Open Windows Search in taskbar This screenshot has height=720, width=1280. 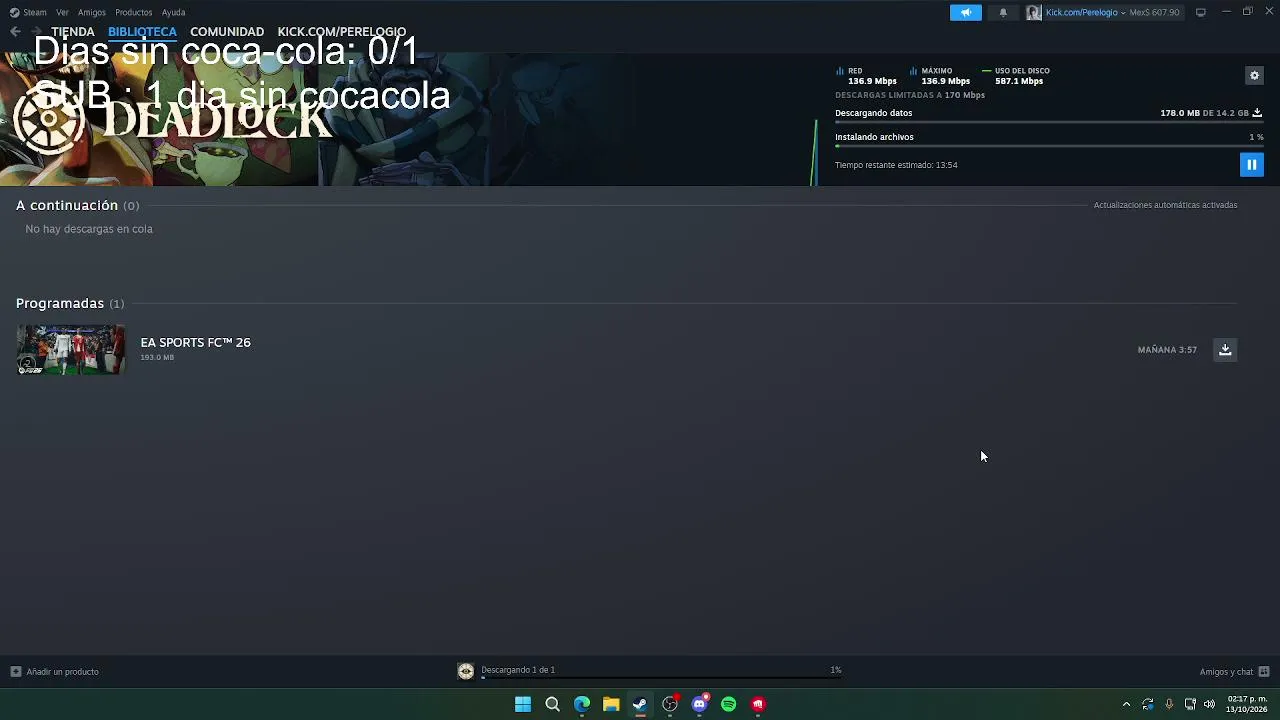click(x=552, y=704)
